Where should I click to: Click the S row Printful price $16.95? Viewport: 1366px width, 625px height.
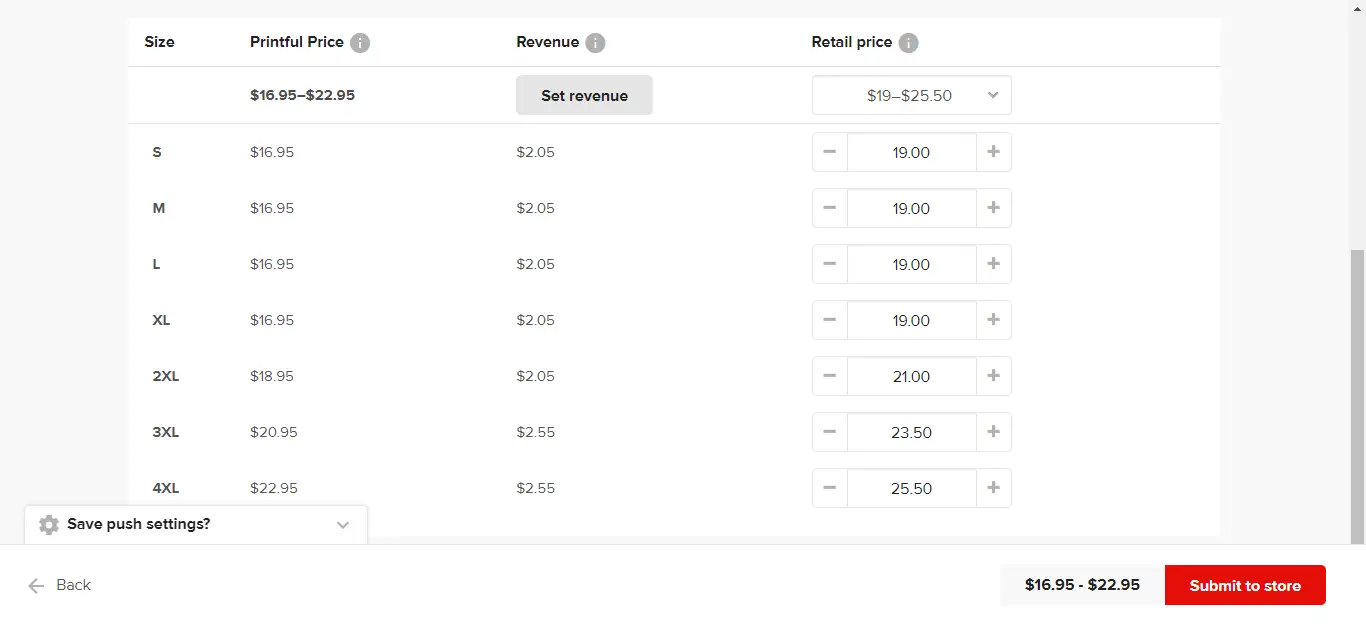[272, 152]
